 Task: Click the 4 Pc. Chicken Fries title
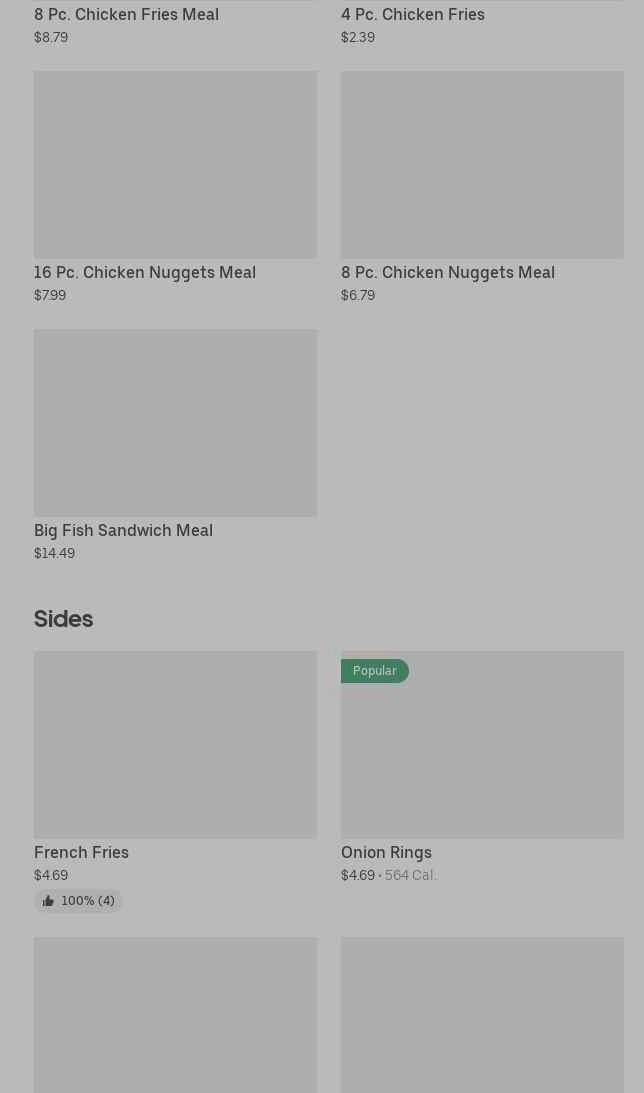pos(412,15)
